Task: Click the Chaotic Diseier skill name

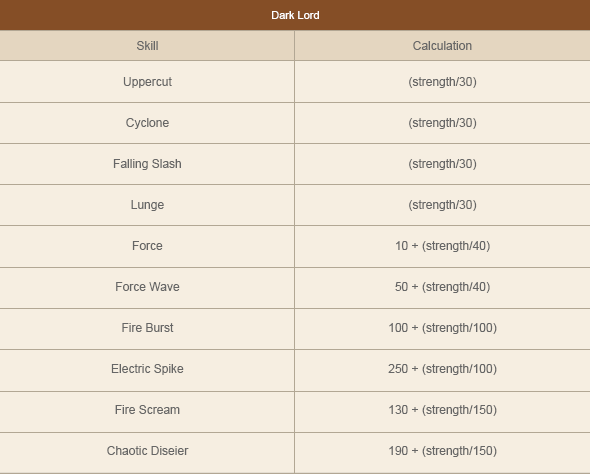Action: tap(147, 451)
